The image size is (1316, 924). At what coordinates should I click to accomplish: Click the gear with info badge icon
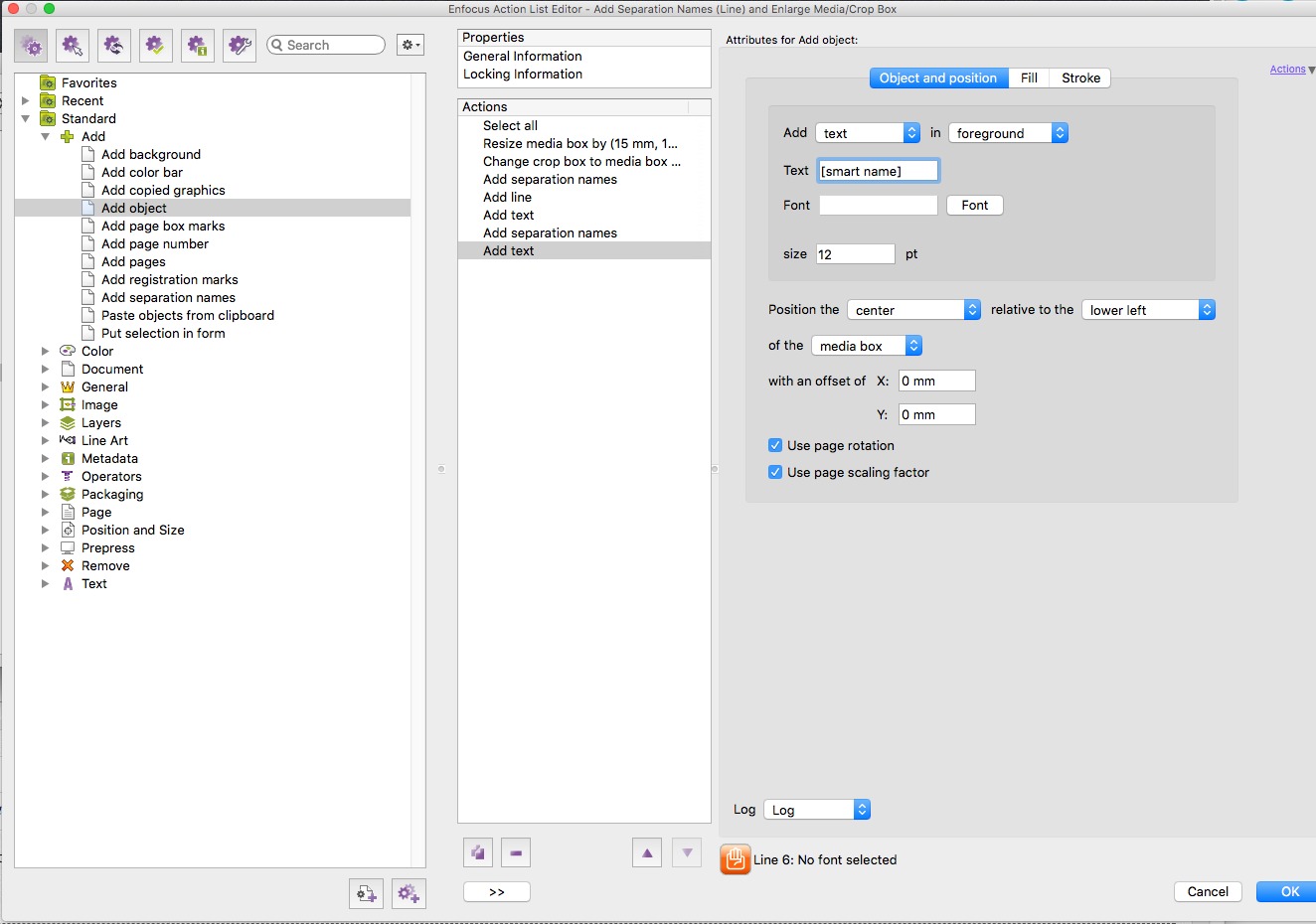(x=198, y=46)
